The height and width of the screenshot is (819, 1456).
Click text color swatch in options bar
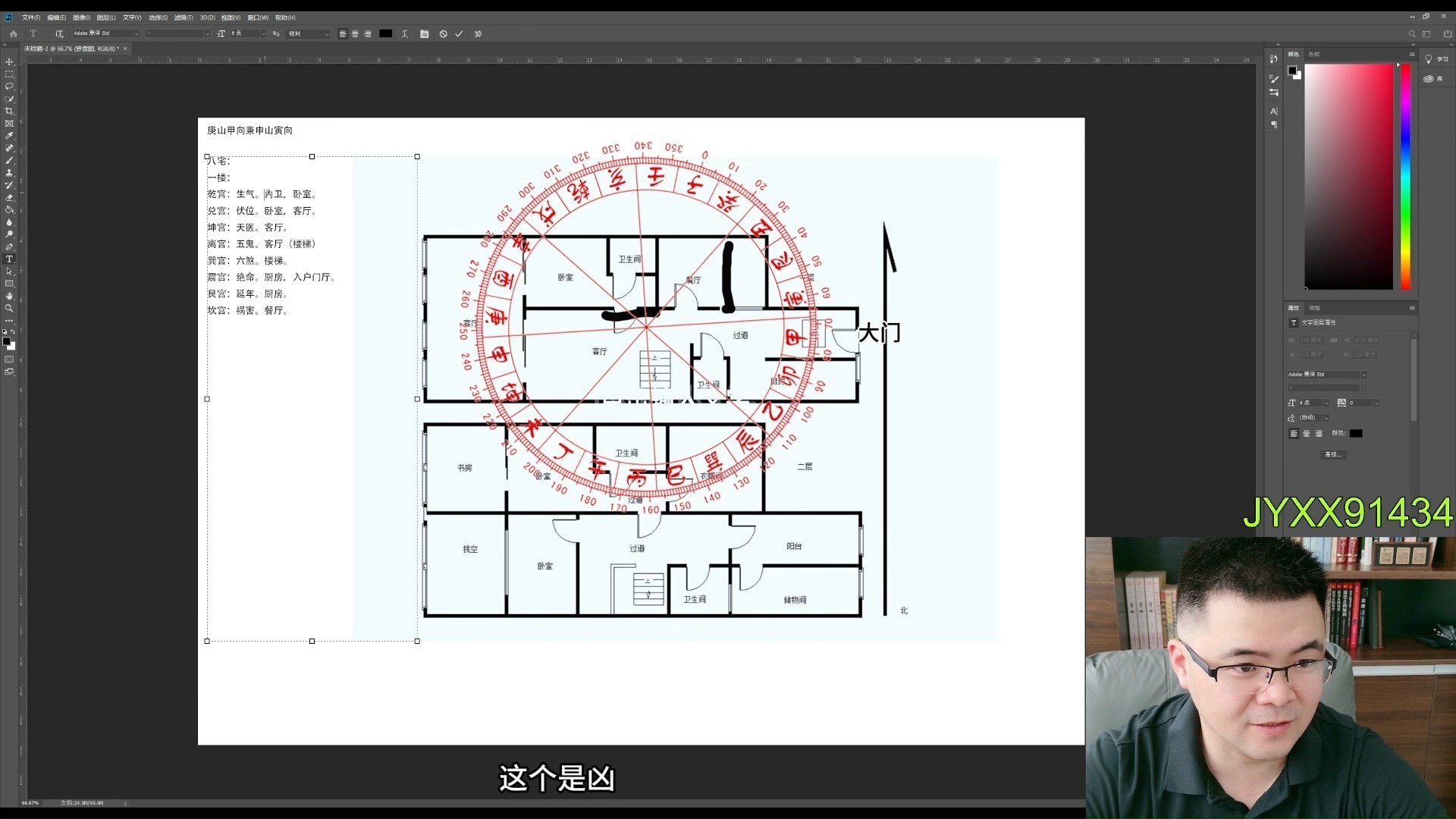[x=386, y=34]
